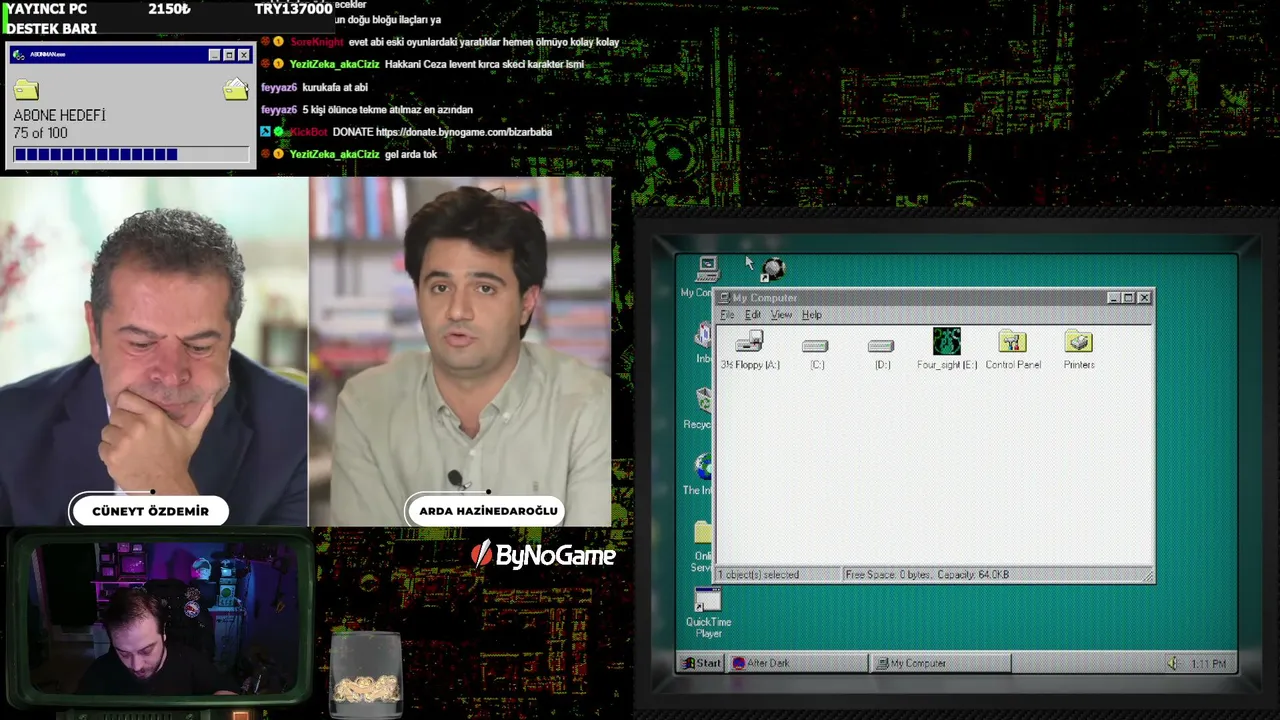Click left folder icon in Abone Hedefi window

26,90
